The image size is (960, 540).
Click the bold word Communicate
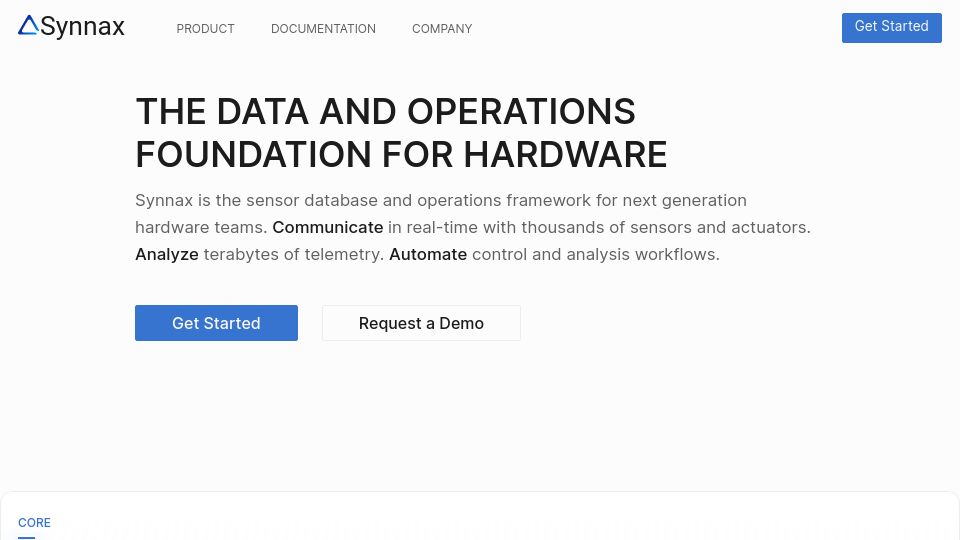coord(328,227)
